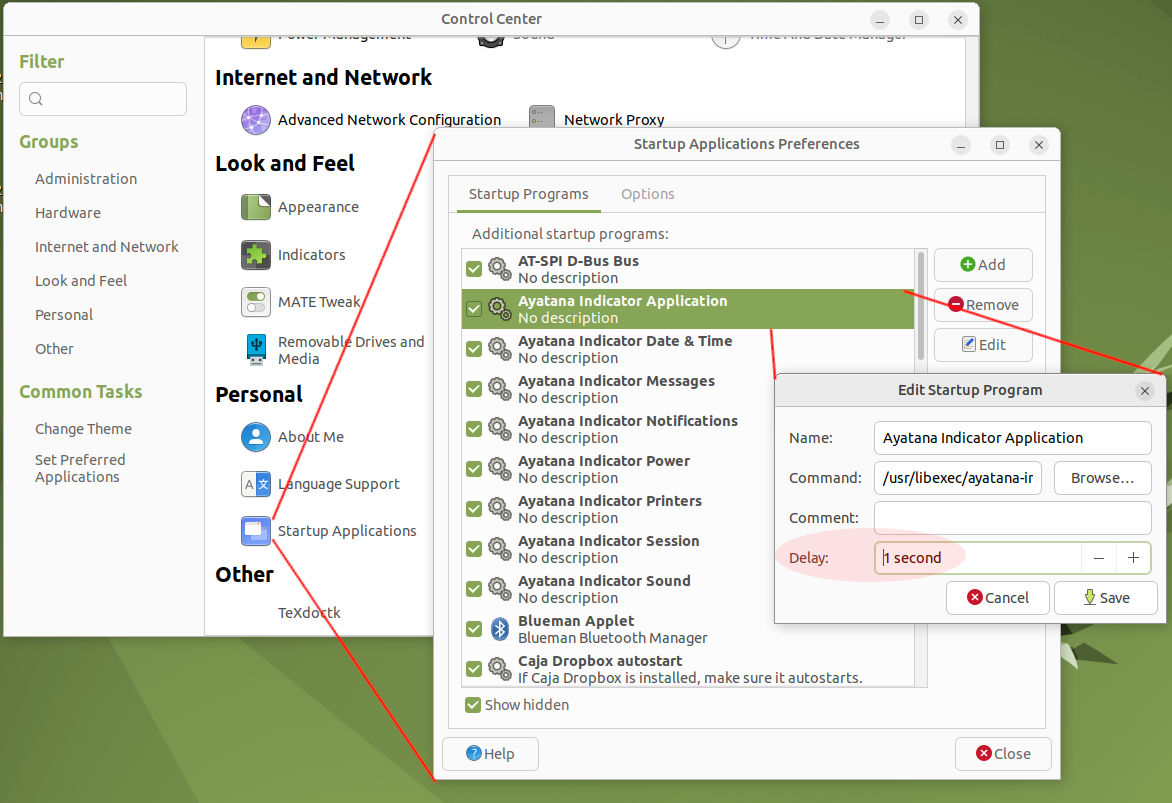Click inside the Comment text field
Viewport: 1172px width, 803px height.
pos(1012,517)
